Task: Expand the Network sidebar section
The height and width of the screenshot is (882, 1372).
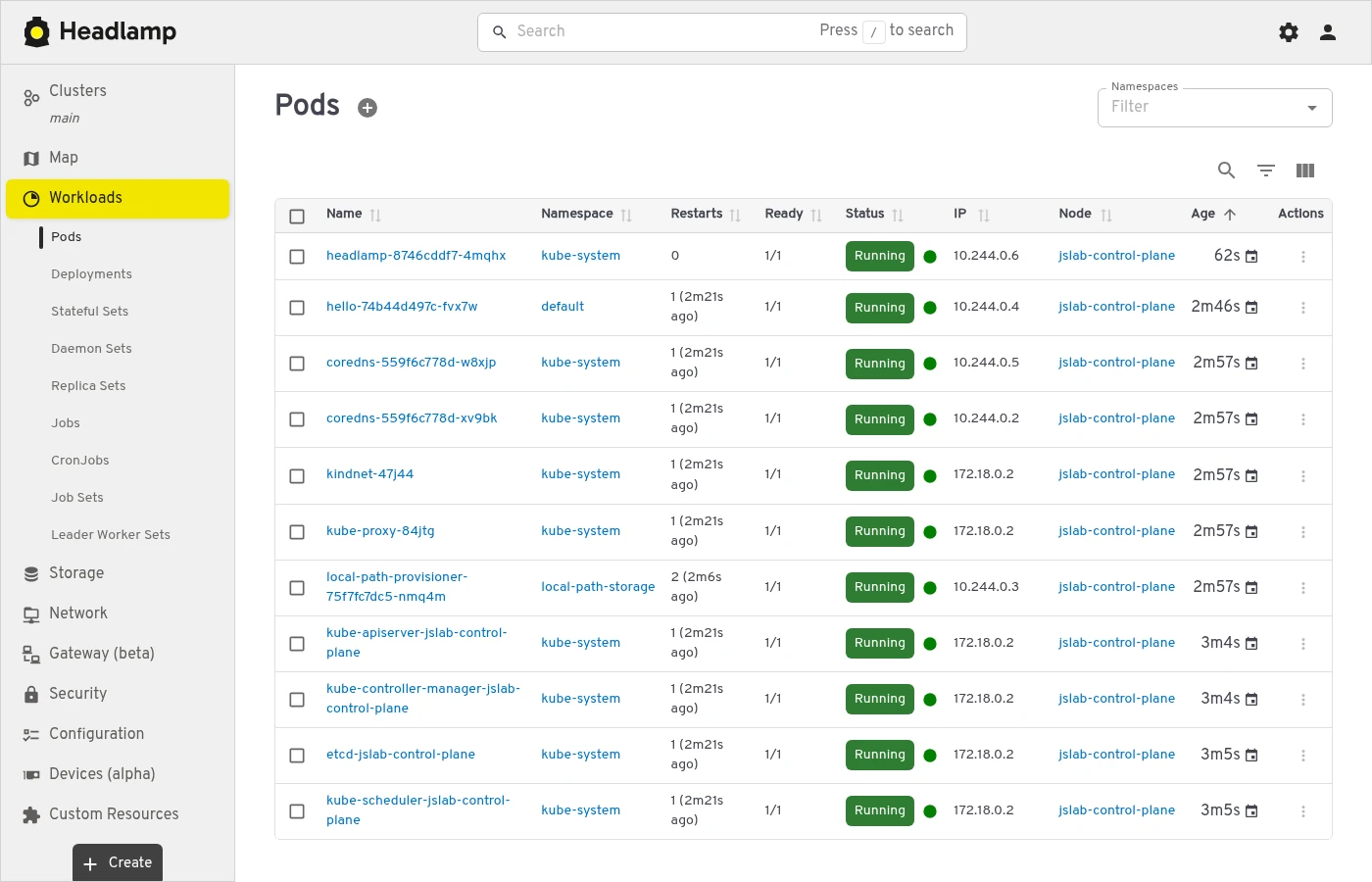Action: click(118, 613)
